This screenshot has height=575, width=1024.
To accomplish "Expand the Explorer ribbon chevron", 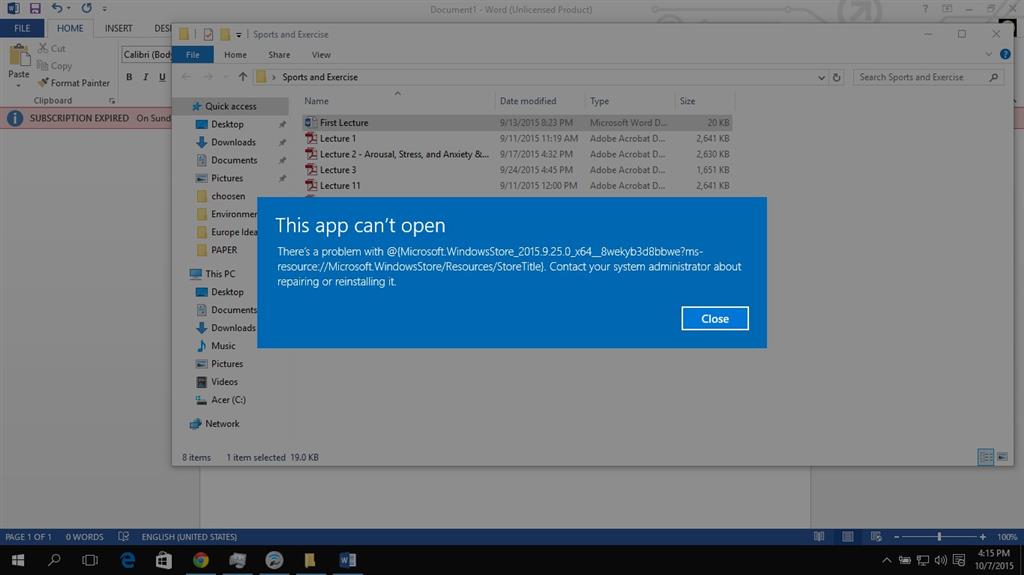I will pos(988,54).
